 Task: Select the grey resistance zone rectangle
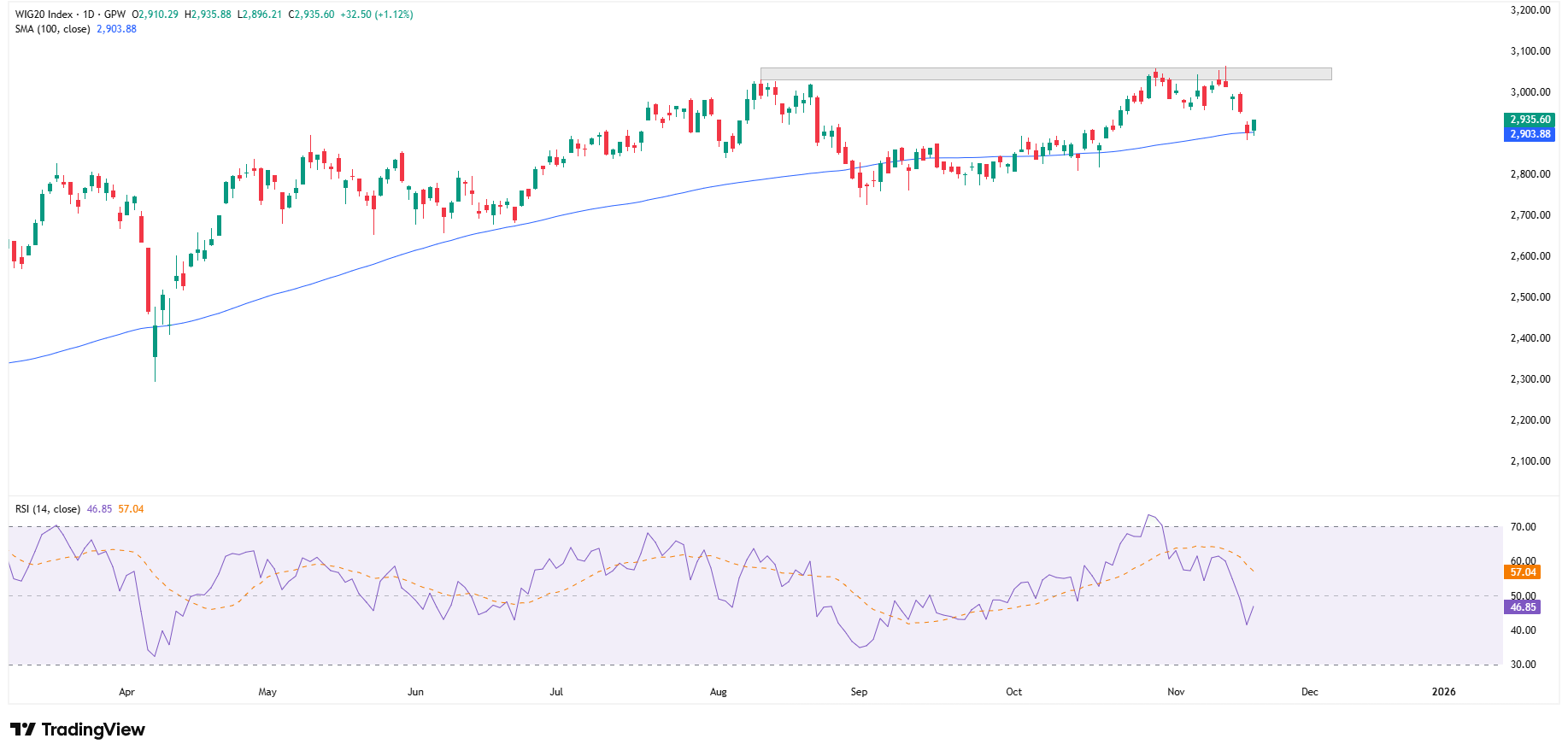[1045, 73]
